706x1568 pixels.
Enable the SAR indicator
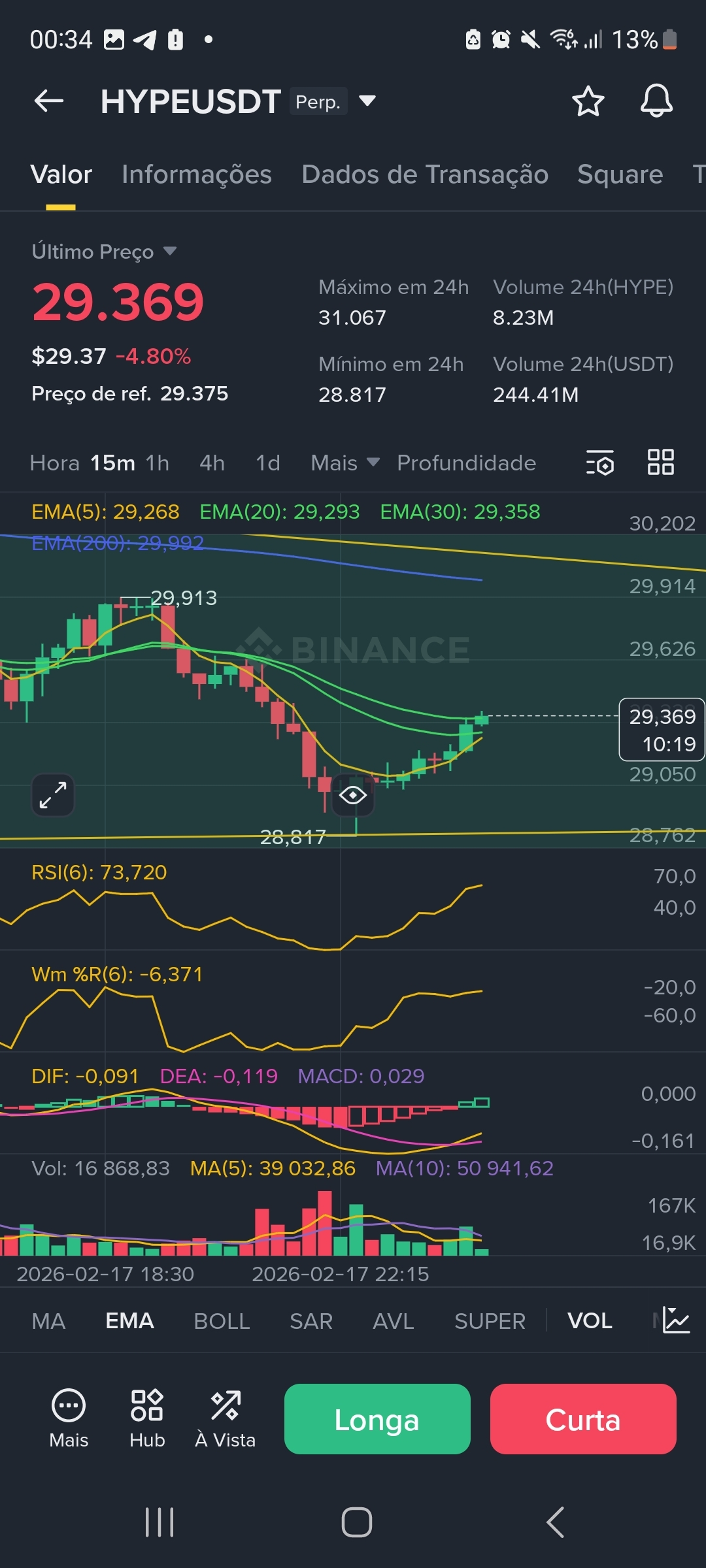311,1321
